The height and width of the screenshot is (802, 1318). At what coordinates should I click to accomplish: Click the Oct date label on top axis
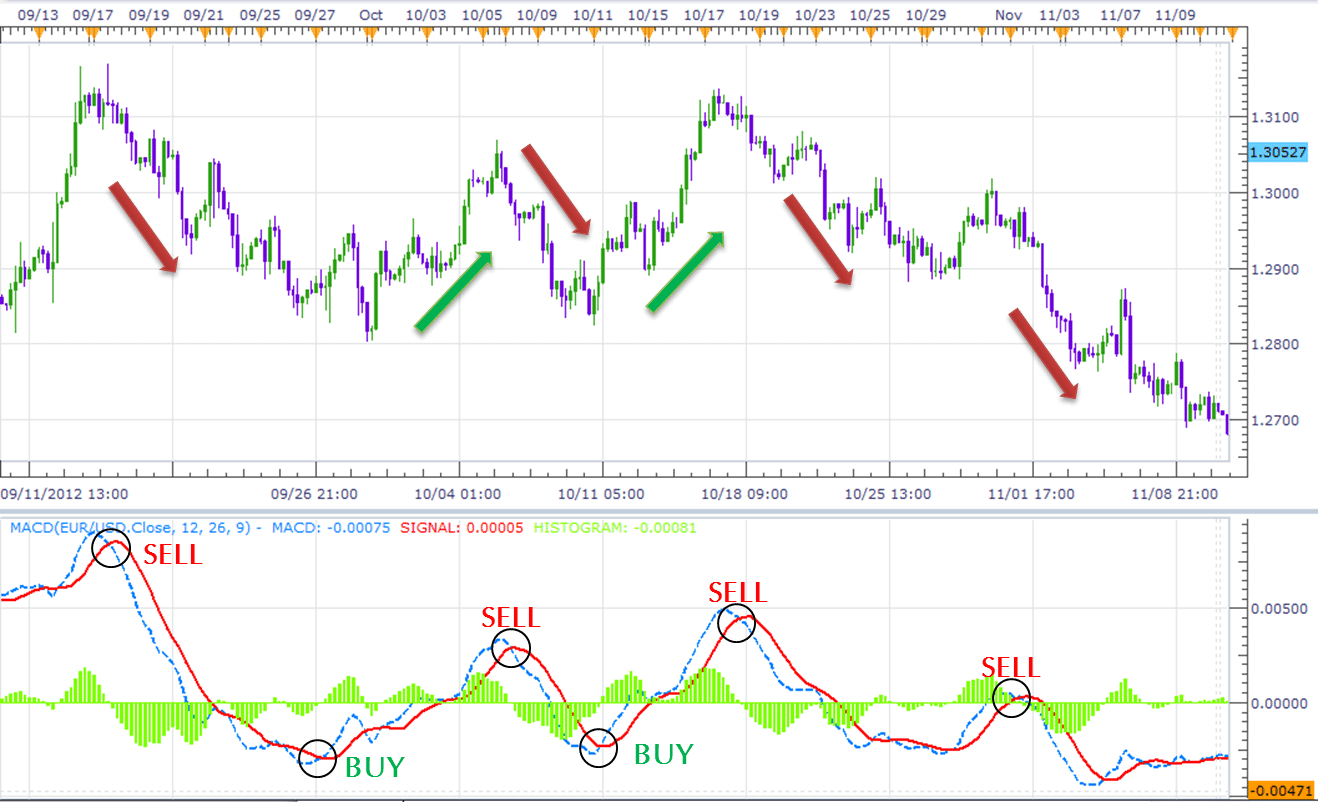[371, 15]
